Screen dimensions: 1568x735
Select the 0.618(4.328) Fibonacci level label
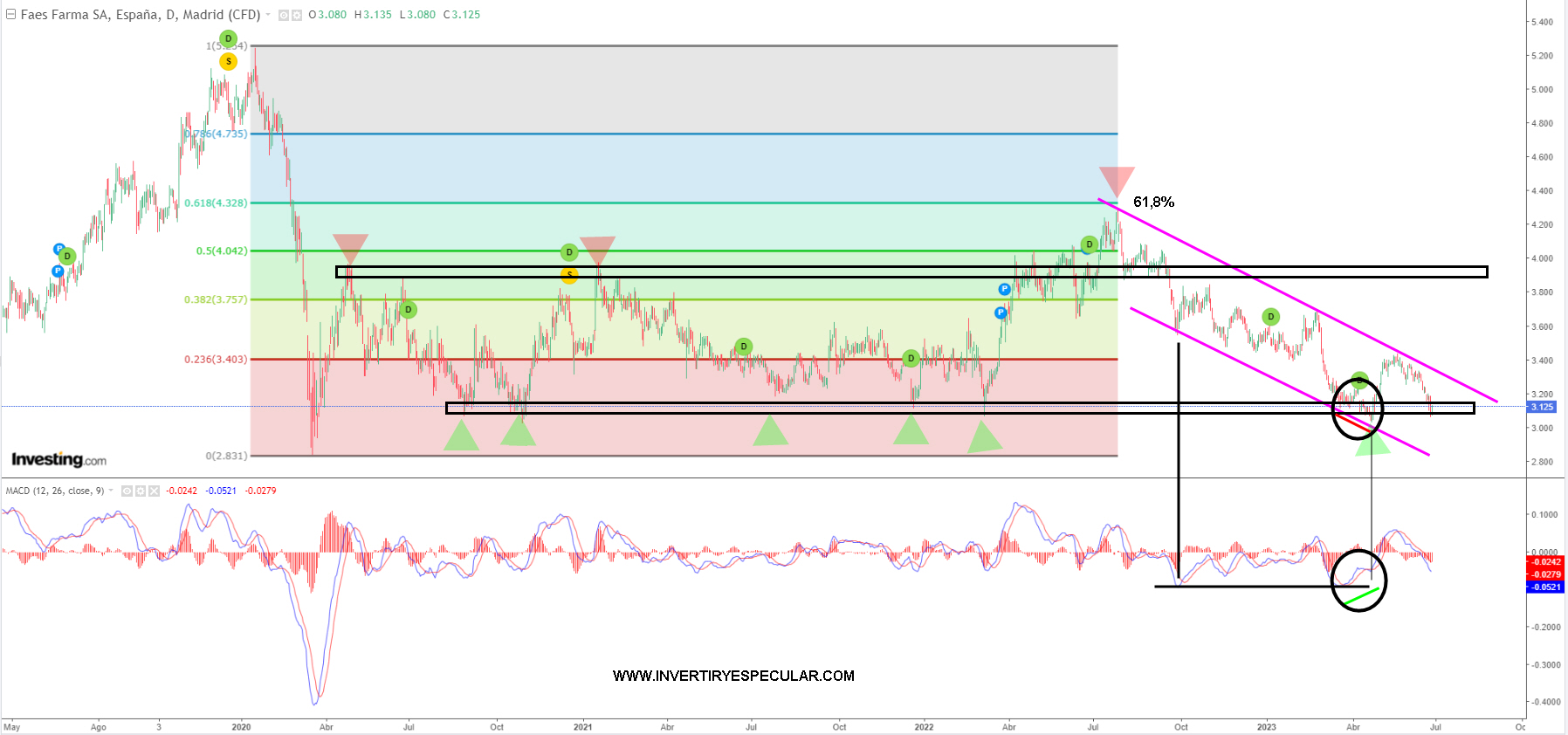pyautogui.click(x=216, y=203)
